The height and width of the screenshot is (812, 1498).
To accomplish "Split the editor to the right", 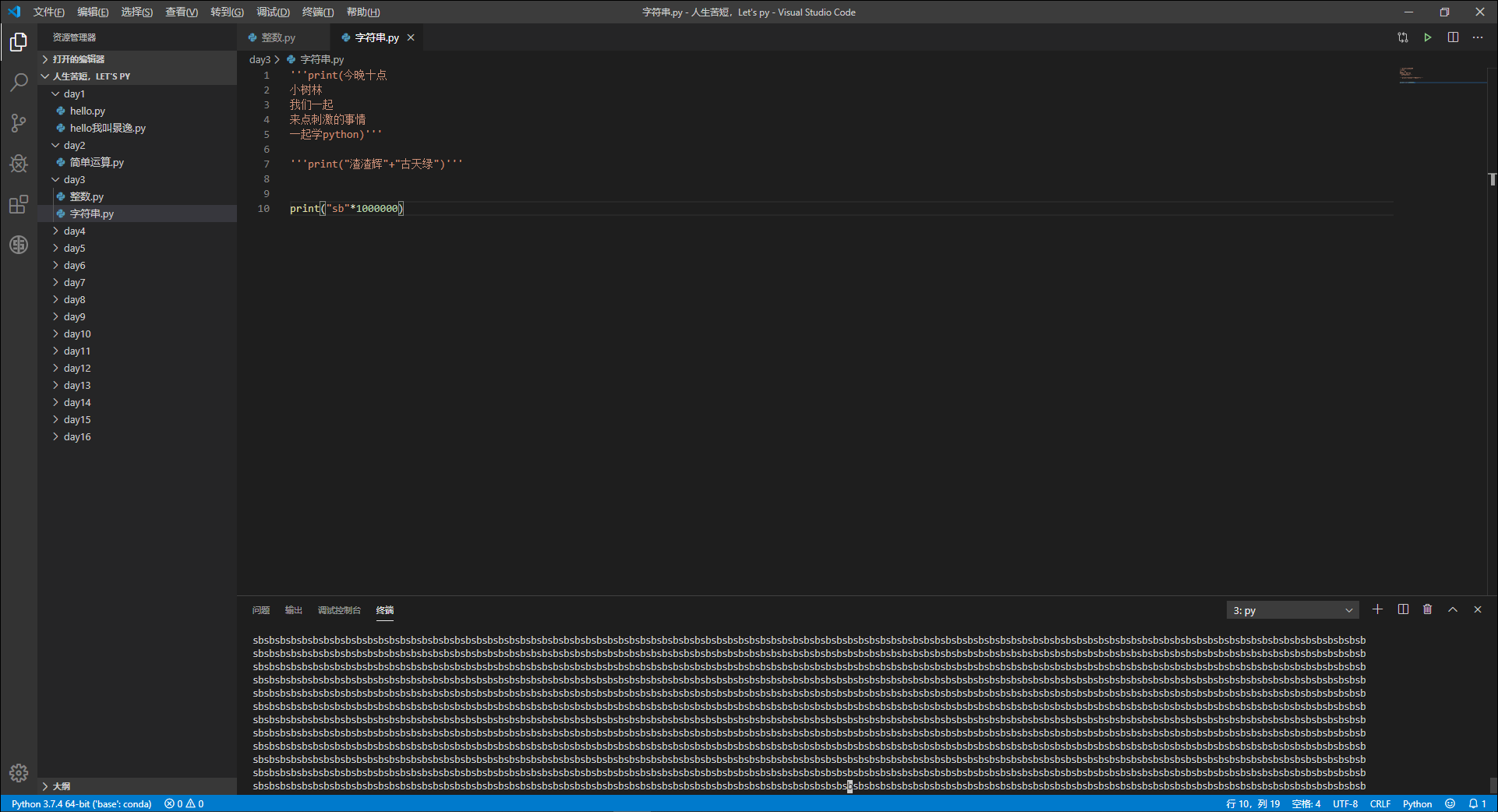I will 1453,37.
